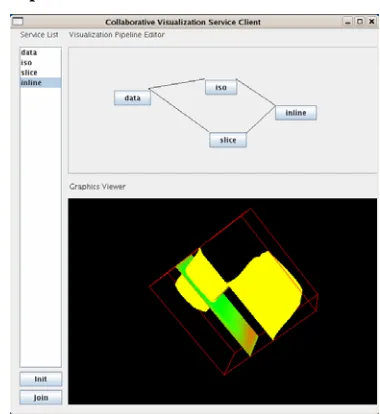
Task: Click the Init button
Action: pos(41,379)
